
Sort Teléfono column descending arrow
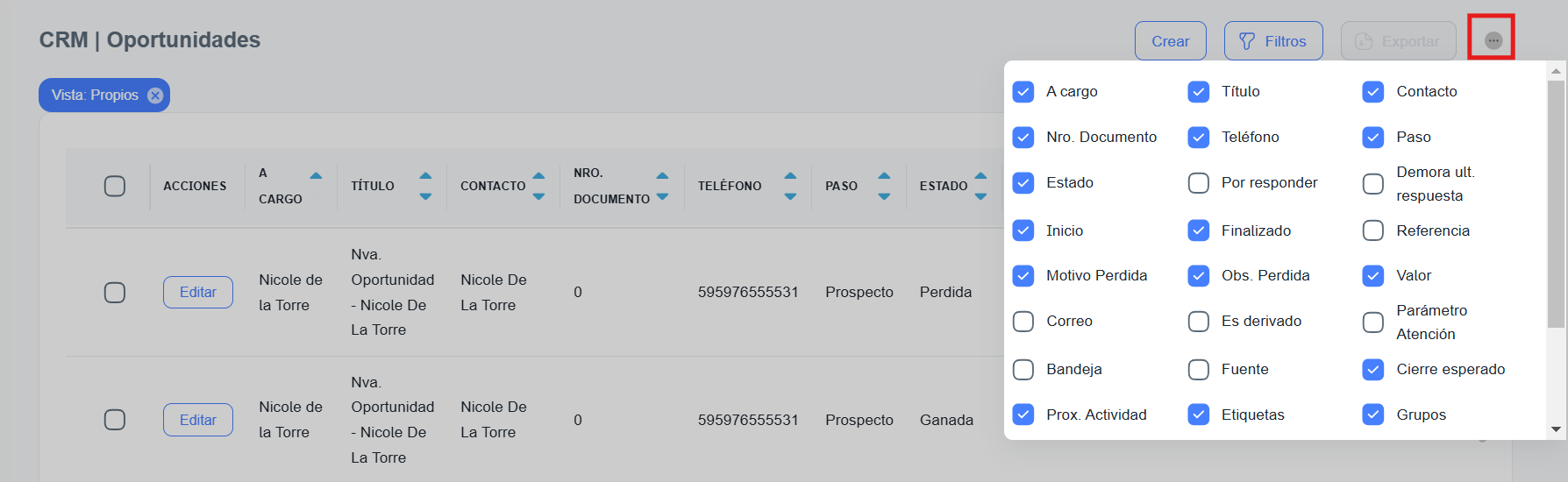tap(790, 197)
